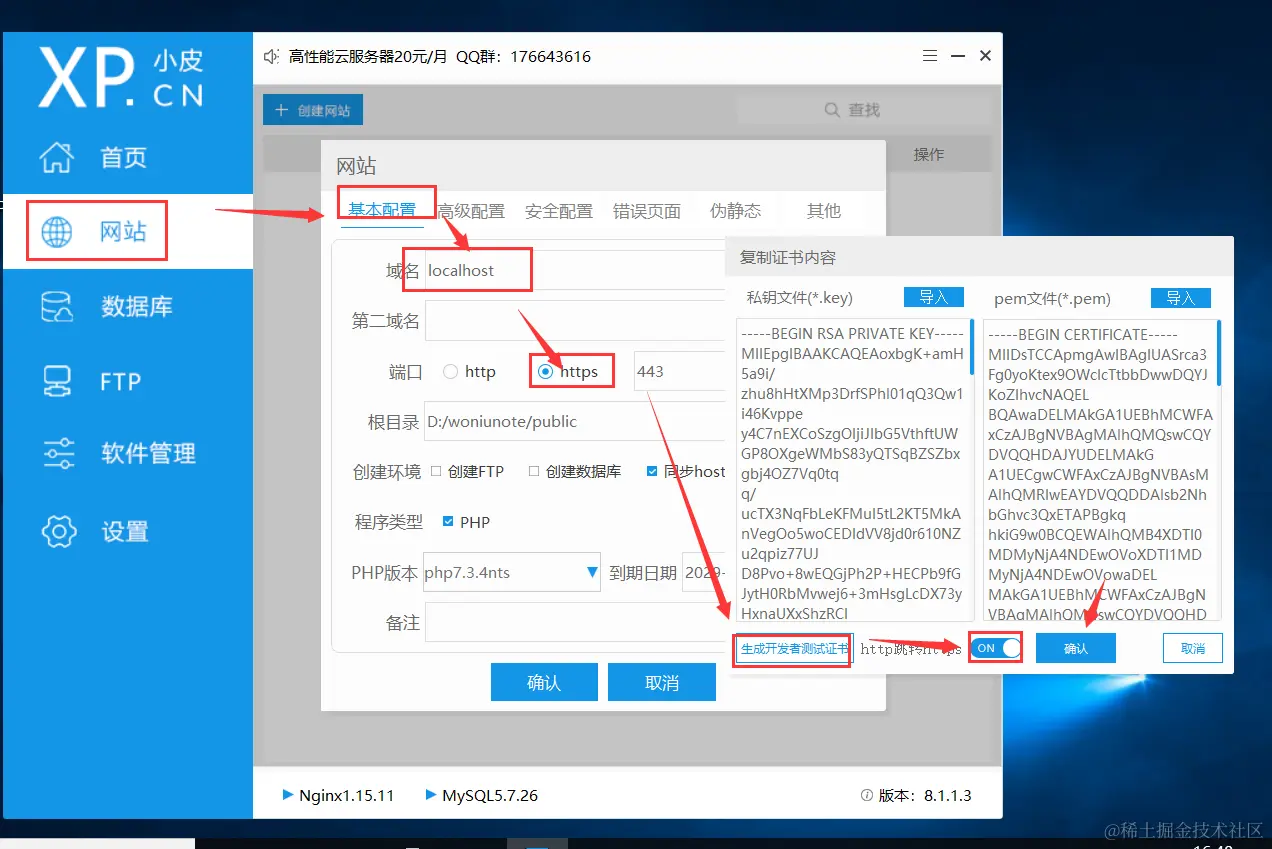Click the globe icon beside 网站

click(56, 232)
